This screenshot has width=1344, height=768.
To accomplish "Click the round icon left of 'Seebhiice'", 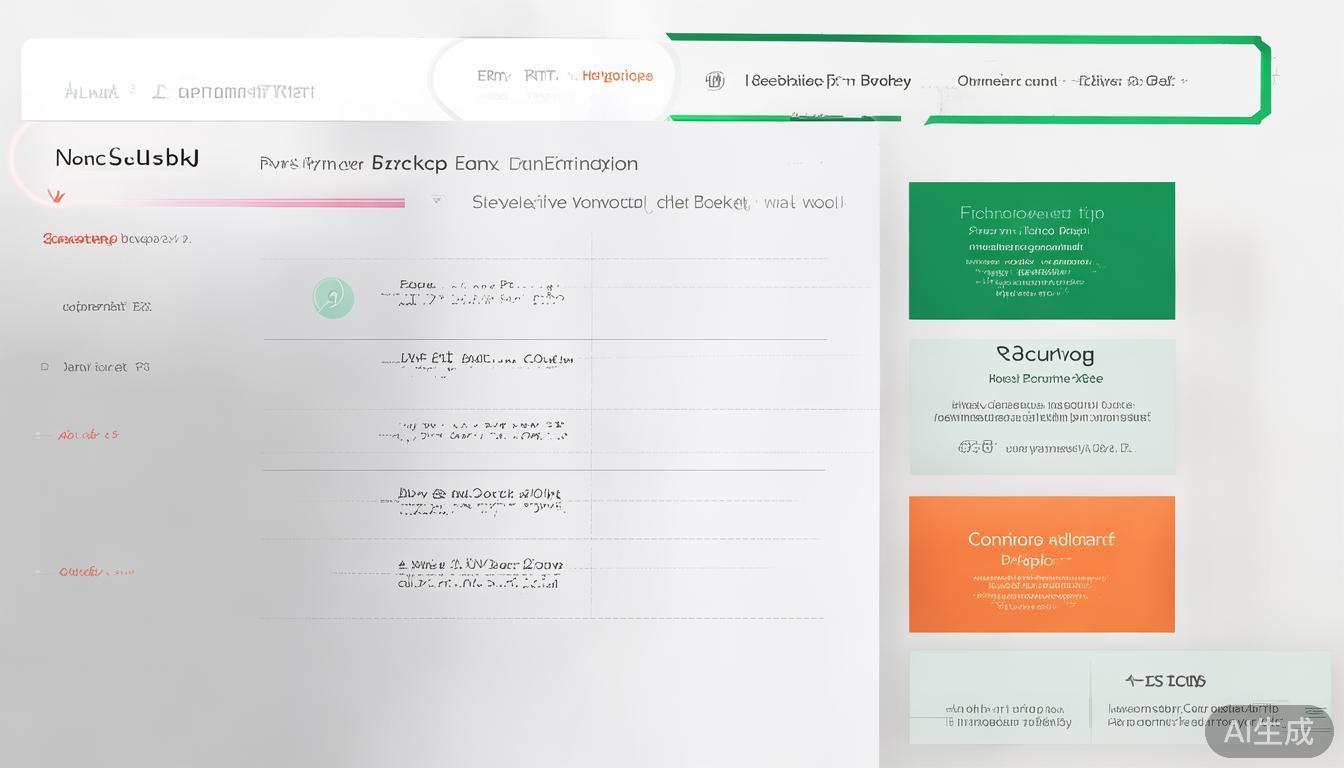I will coord(714,81).
